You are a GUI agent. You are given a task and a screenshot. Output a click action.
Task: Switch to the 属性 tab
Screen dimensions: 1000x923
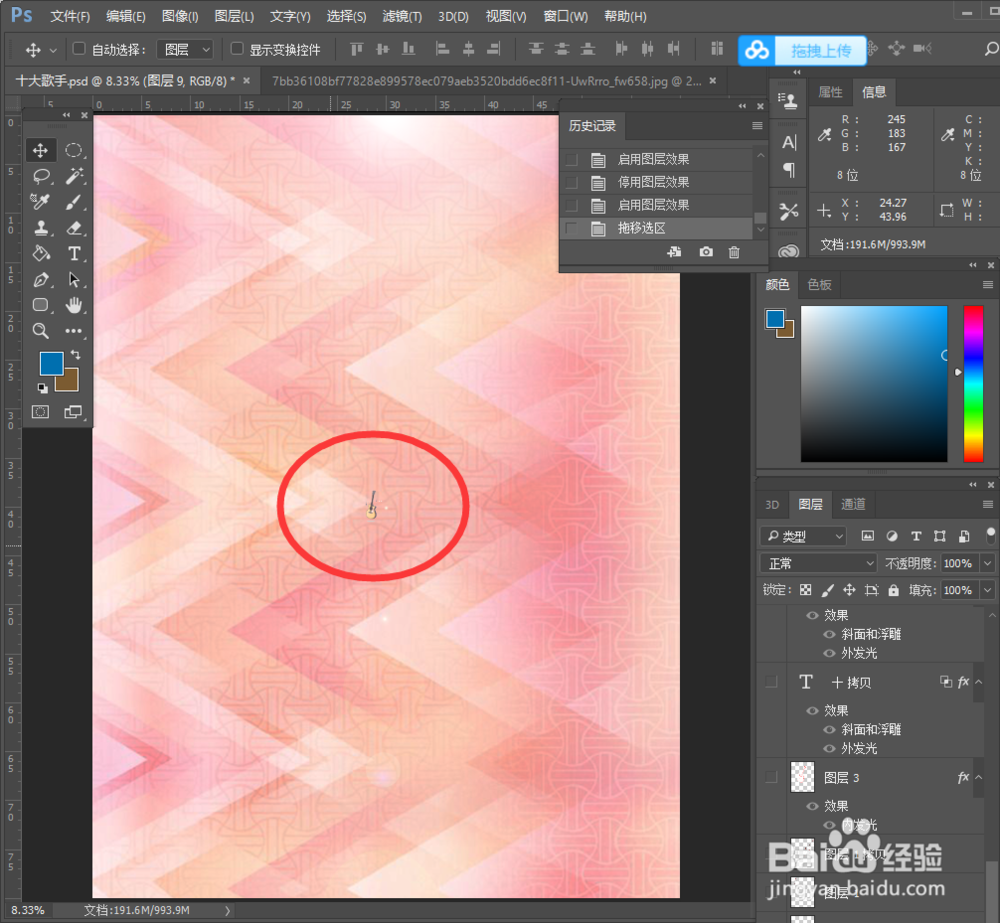coord(830,92)
